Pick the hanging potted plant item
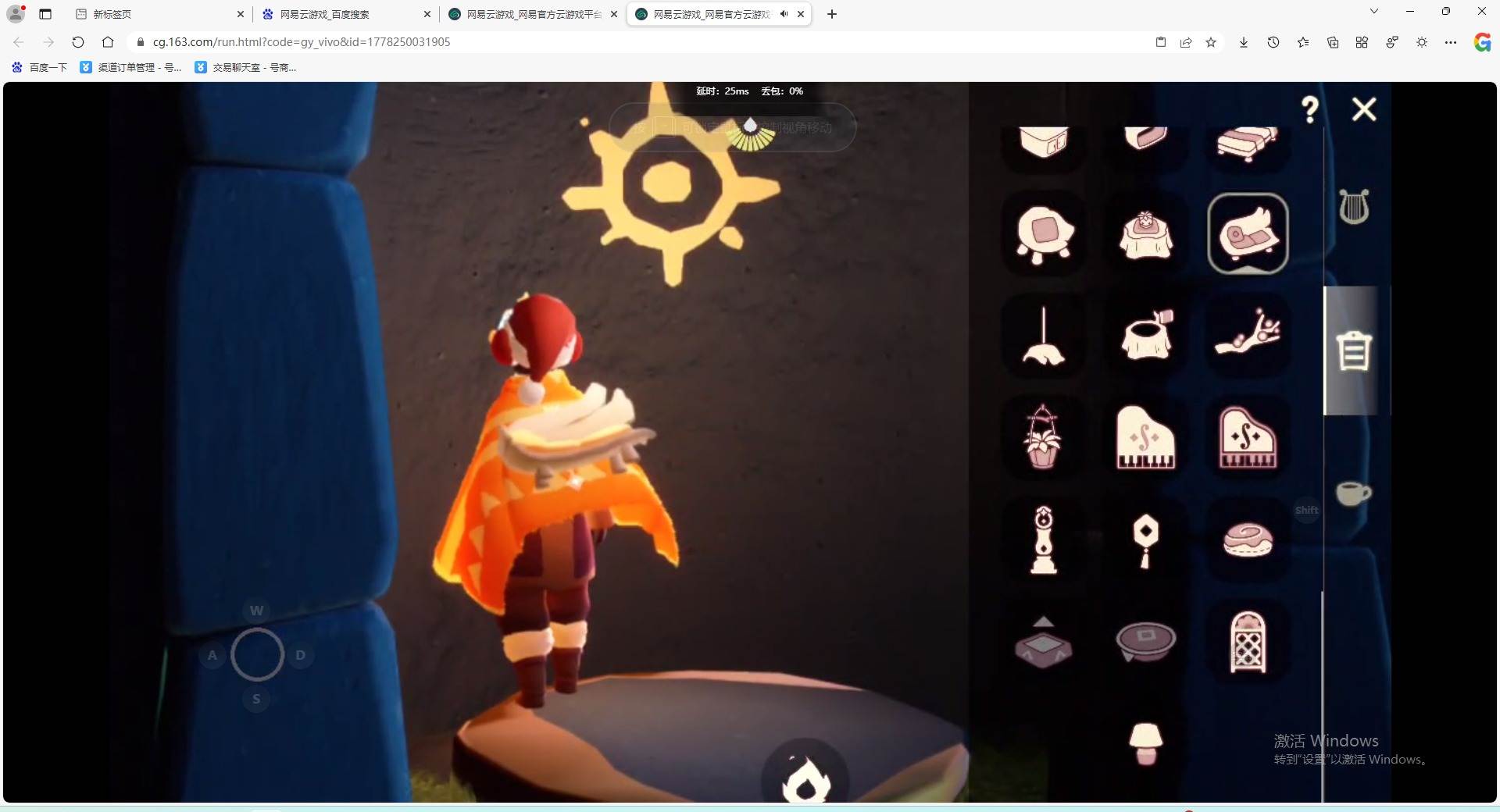1500x812 pixels. coord(1045,437)
